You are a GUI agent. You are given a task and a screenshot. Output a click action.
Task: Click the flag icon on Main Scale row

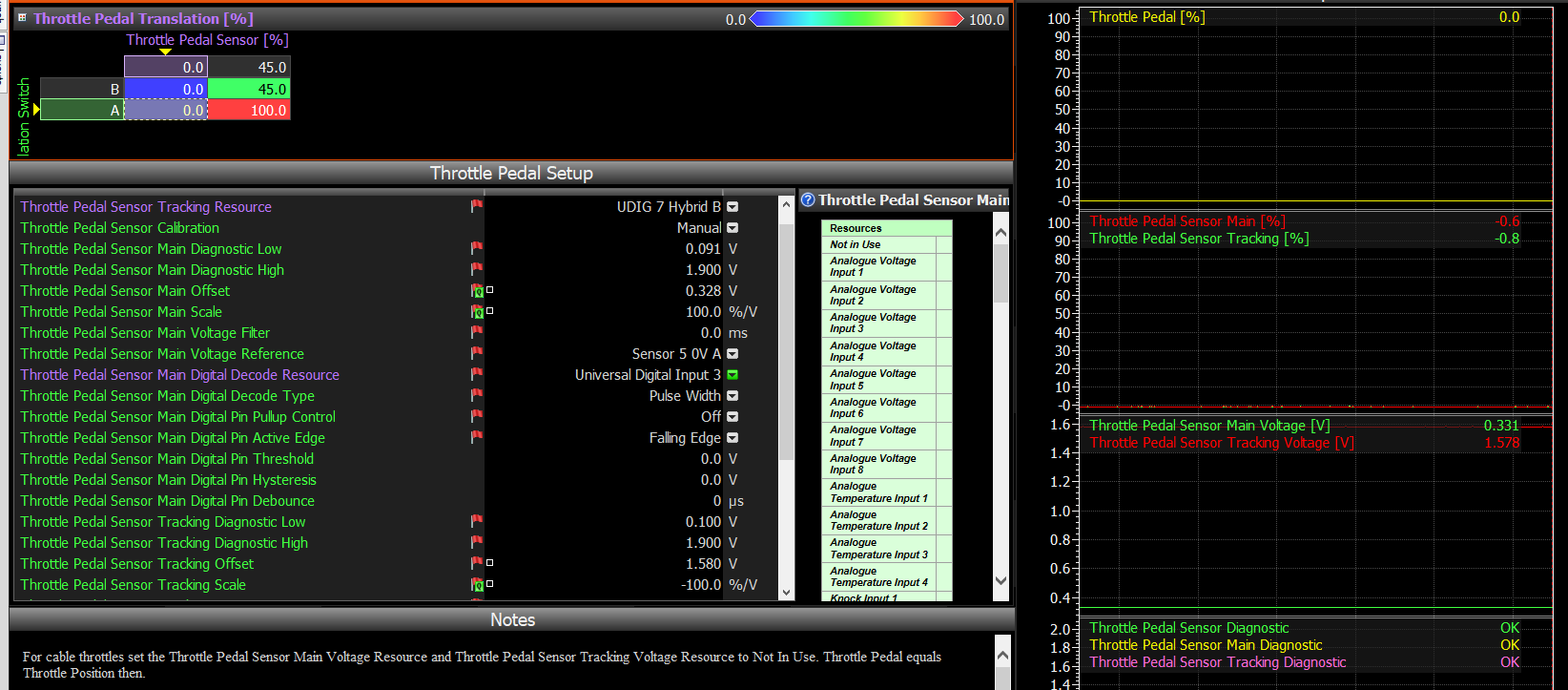[x=477, y=311]
